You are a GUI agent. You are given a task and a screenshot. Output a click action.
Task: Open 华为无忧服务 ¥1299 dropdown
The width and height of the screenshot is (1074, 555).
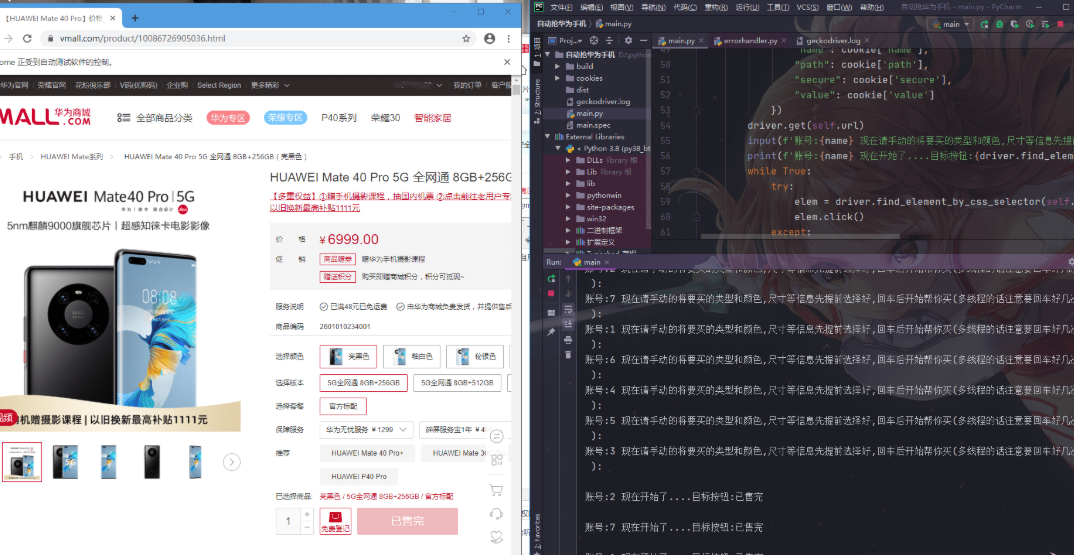click(x=366, y=430)
